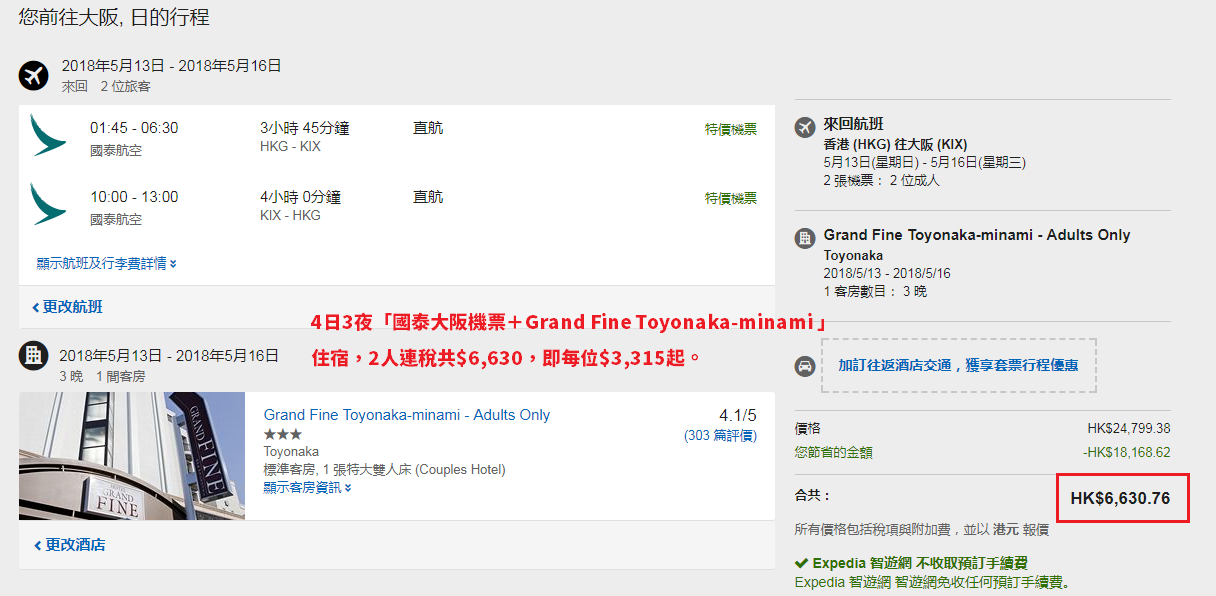This screenshot has width=1216, height=596.
Task: Click 特價機票 label on the 10:00 flight
Action: pyautogui.click(x=731, y=198)
